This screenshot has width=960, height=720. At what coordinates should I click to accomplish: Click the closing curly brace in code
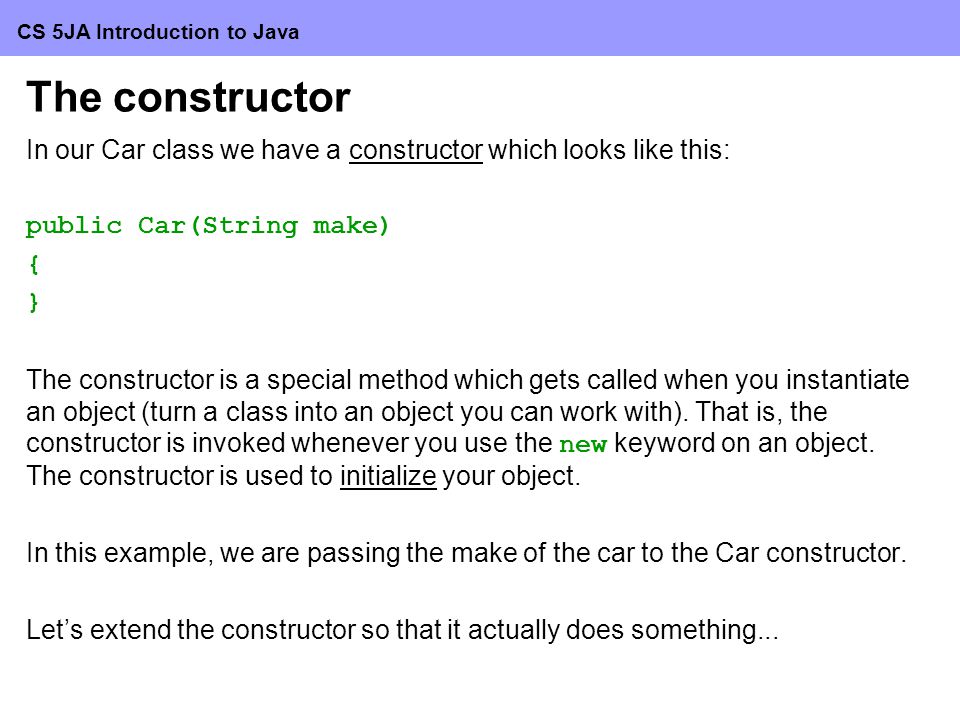pyautogui.click(x=34, y=302)
